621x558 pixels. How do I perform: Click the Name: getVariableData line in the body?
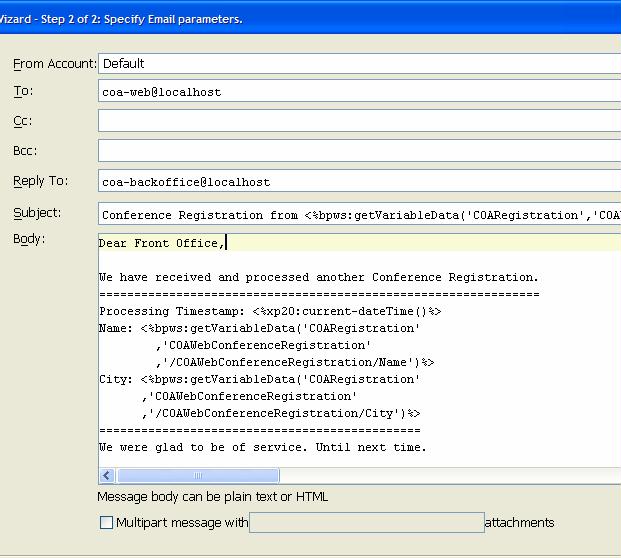coord(260,328)
